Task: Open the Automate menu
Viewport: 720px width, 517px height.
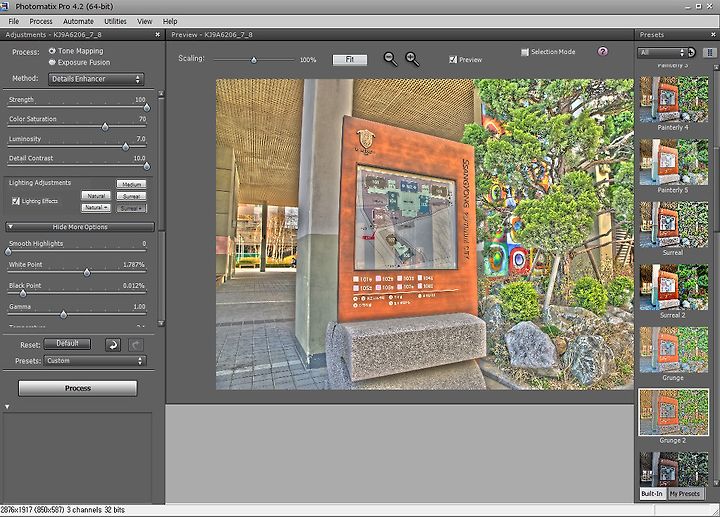Action: pyautogui.click(x=78, y=21)
